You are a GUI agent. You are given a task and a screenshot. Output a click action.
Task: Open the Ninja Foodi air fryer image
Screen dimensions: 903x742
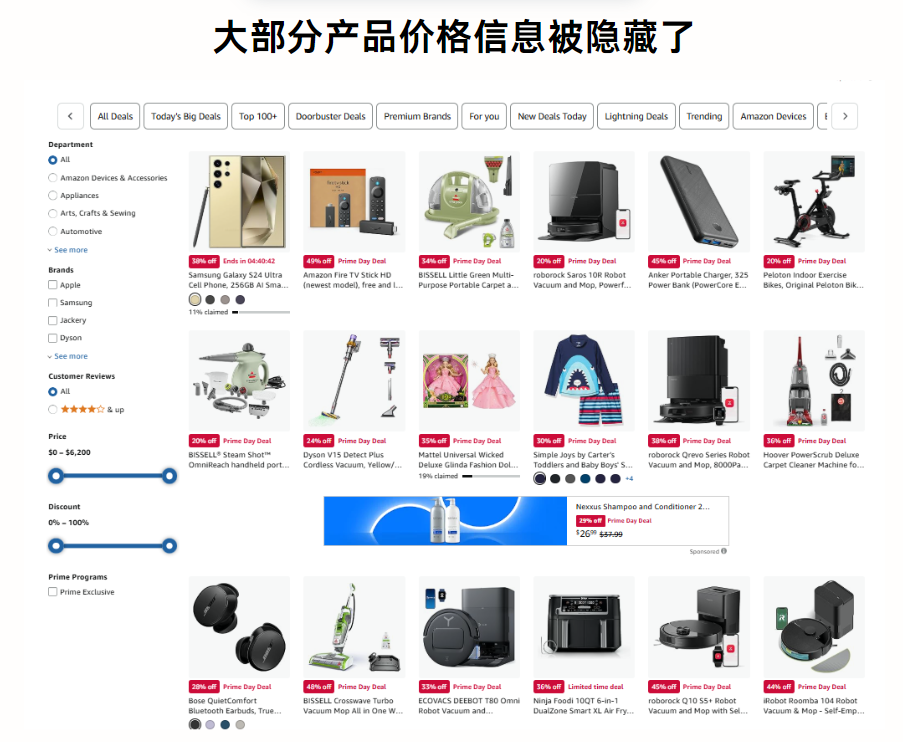(x=584, y=627)
